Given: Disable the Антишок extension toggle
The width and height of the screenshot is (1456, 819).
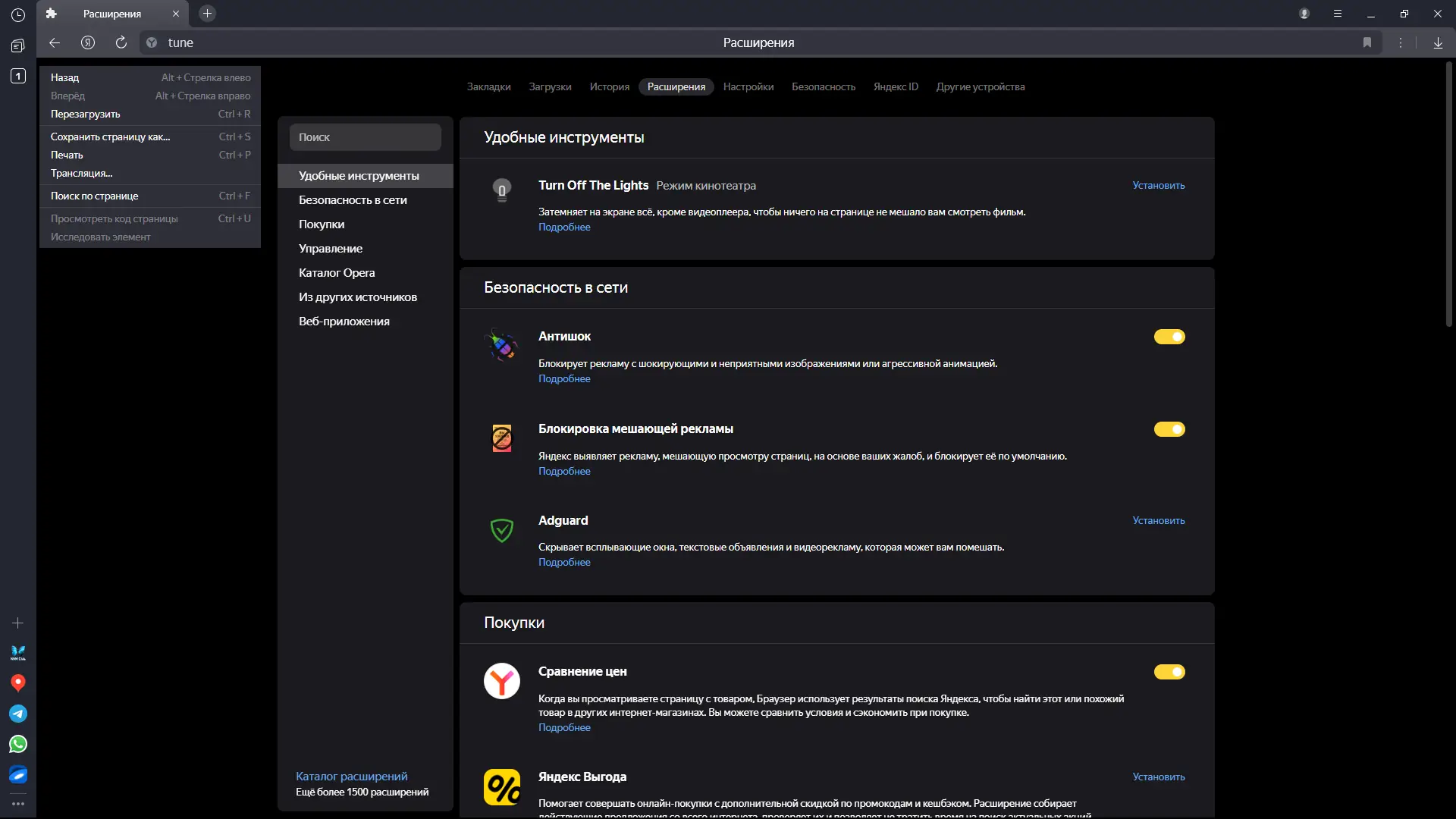Looking at the screenshot, I should (x=1169, y=337).
